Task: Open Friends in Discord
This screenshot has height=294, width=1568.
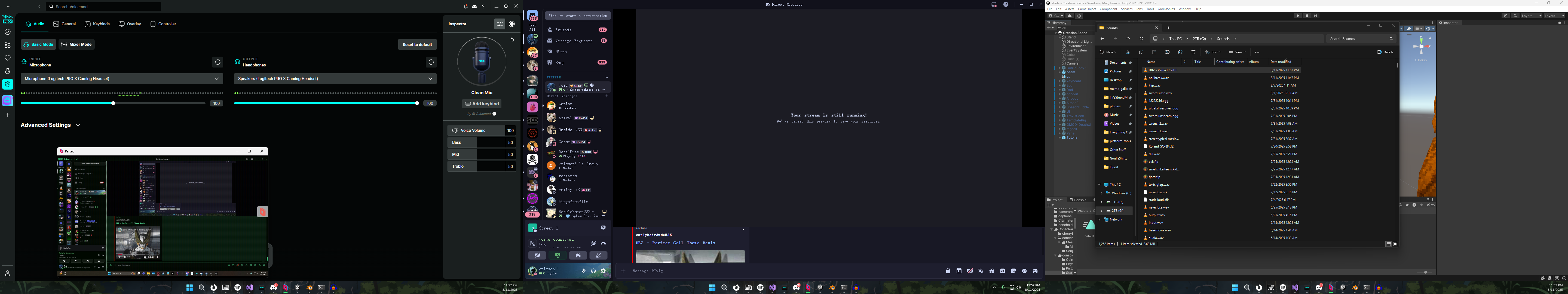Action: (578, 30)
